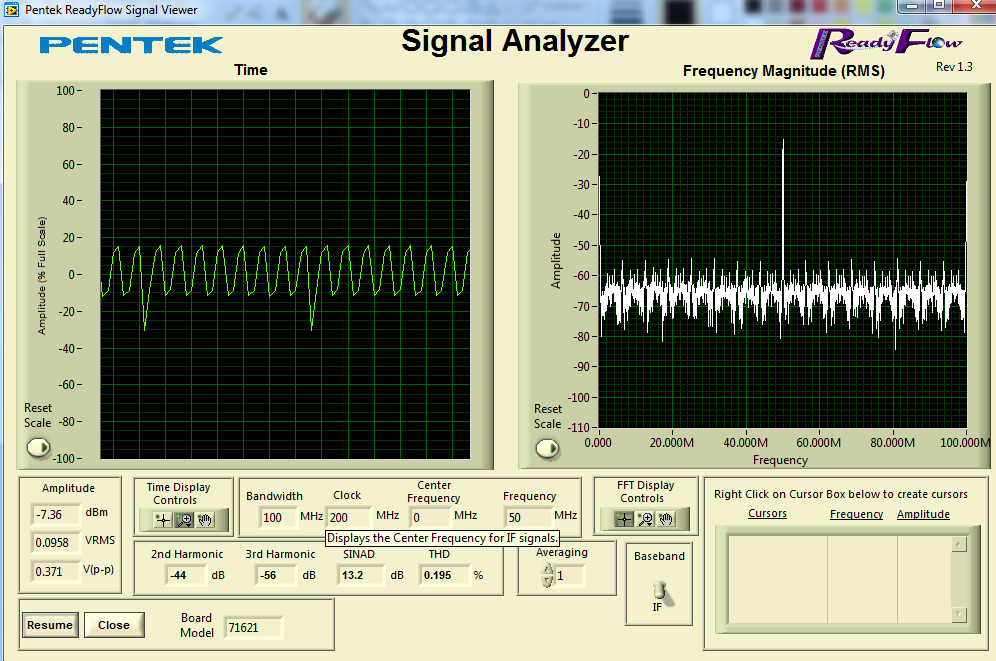This screenshot has width=996, height=661.
Task: Increase Averaging value with up arrow
Action: (548, 570)
